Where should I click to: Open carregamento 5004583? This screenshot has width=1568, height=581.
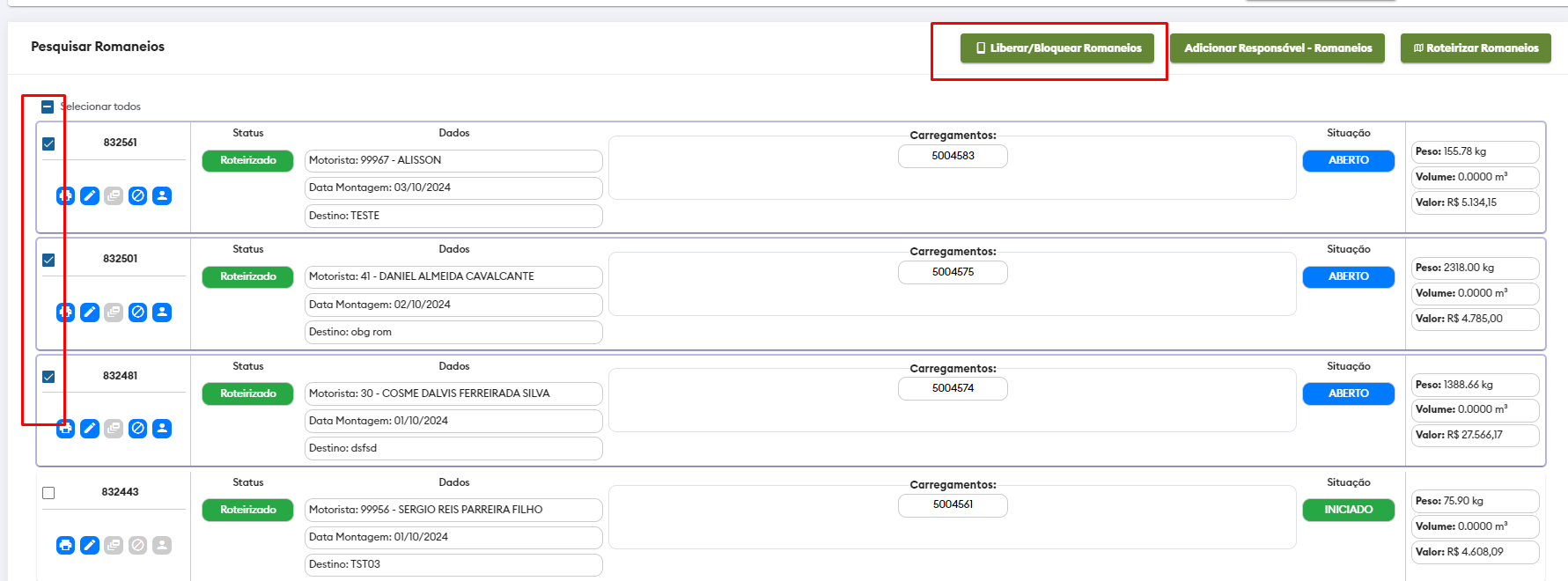[x=953, y=156]
